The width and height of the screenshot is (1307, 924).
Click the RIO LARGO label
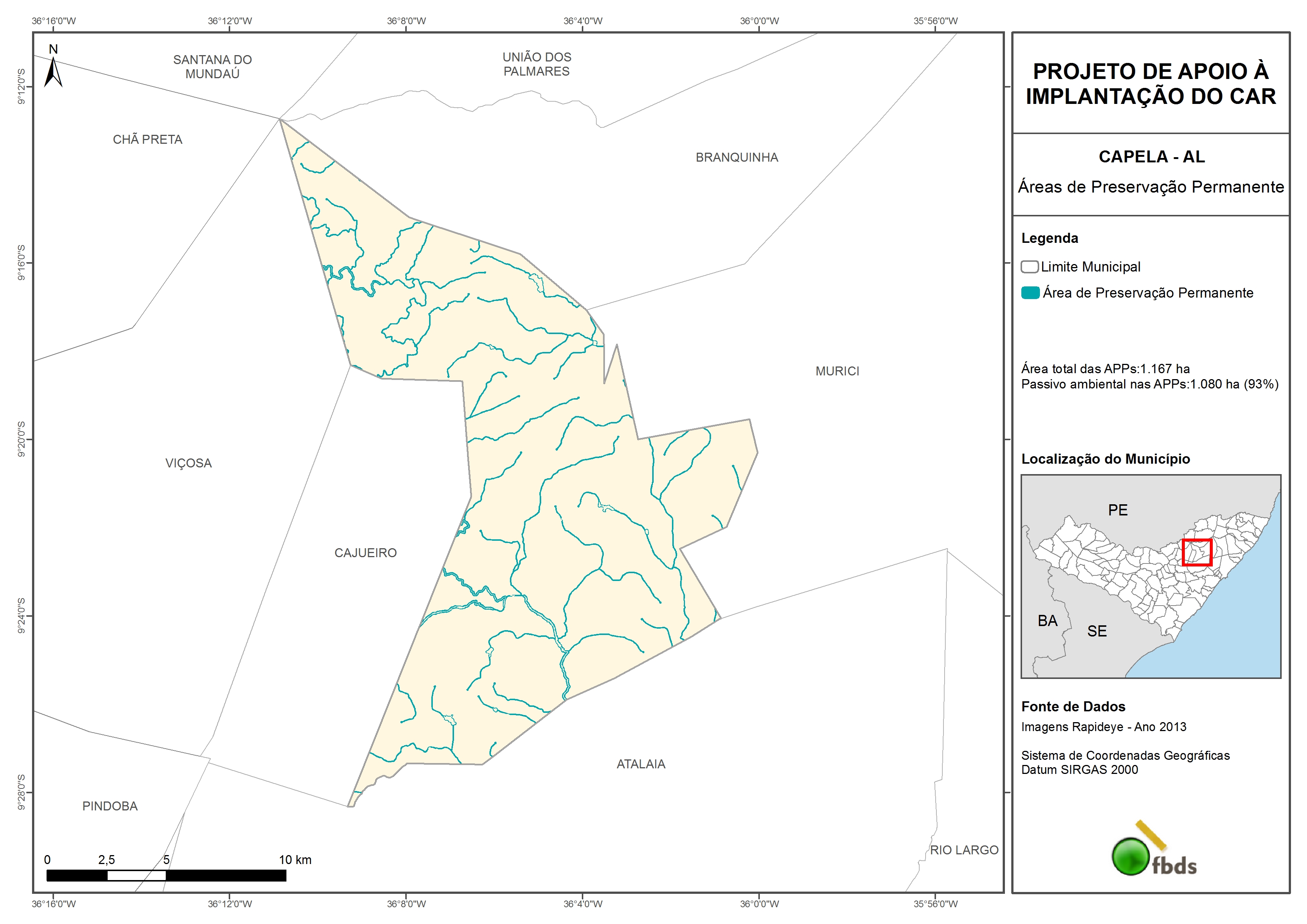(964, 850)
